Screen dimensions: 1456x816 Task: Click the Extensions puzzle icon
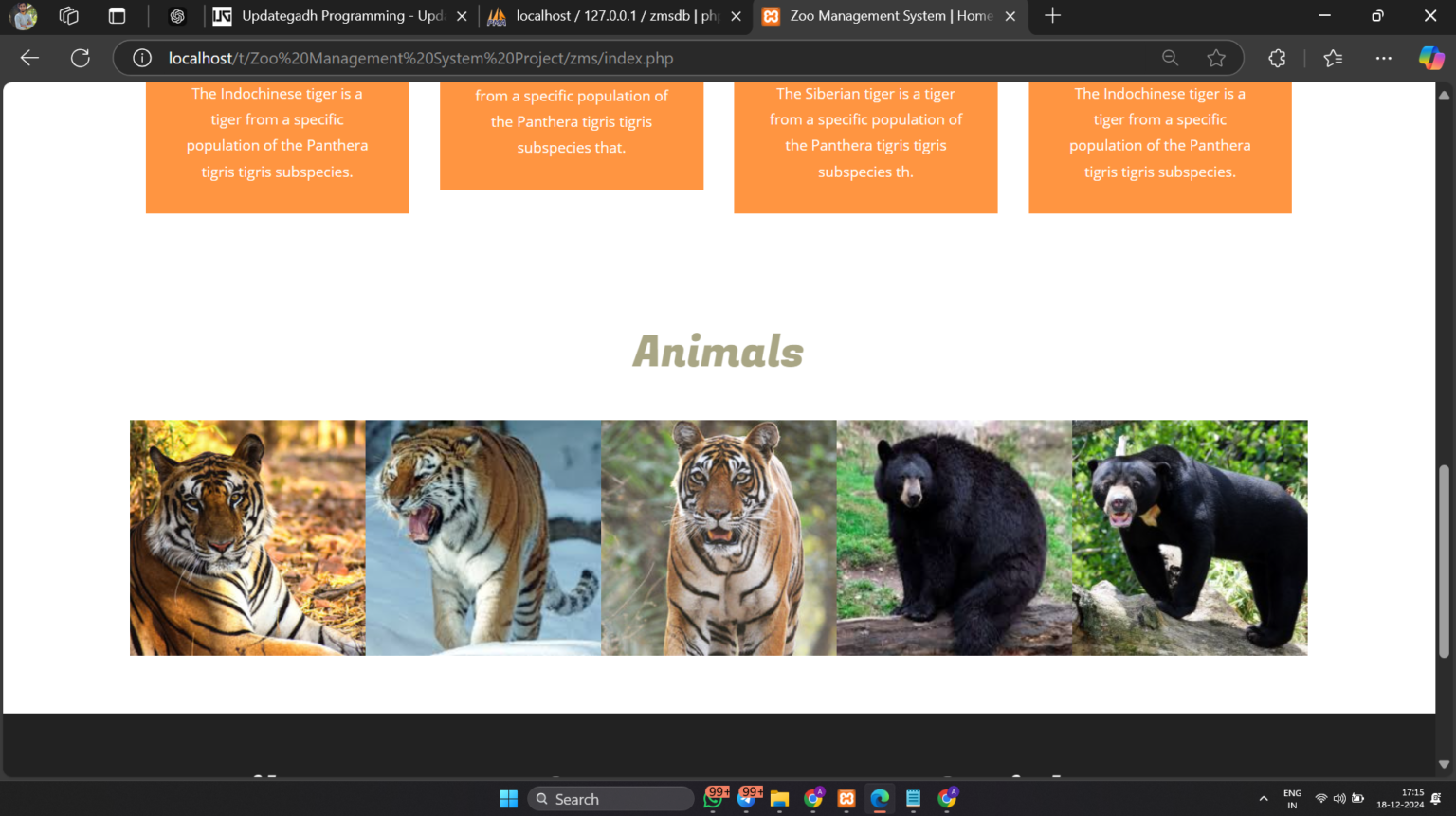click(x=1276, y=58)
